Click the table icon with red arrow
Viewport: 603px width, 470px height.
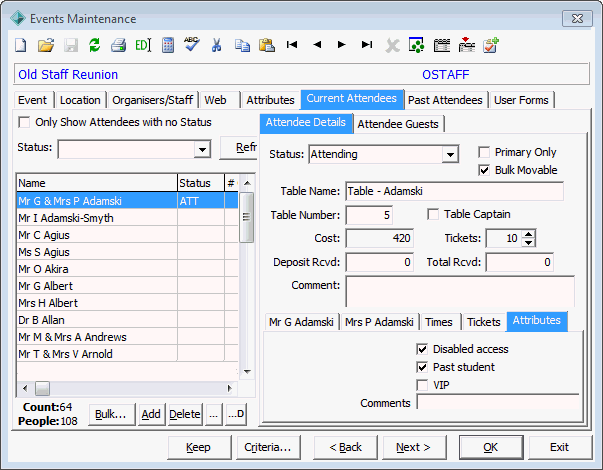tap(466, 45)
